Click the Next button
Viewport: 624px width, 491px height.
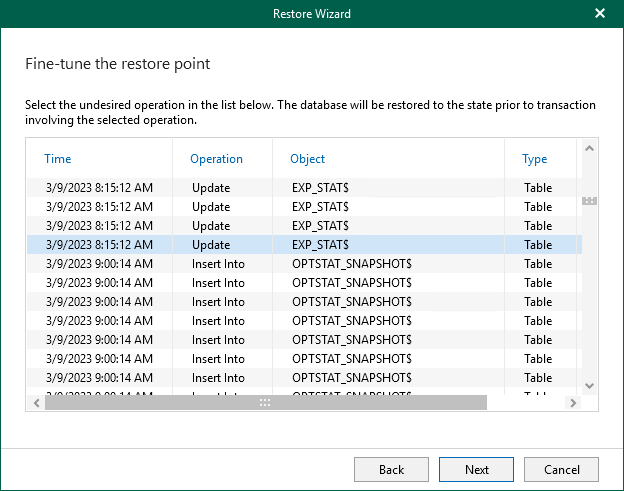point(477,469)
